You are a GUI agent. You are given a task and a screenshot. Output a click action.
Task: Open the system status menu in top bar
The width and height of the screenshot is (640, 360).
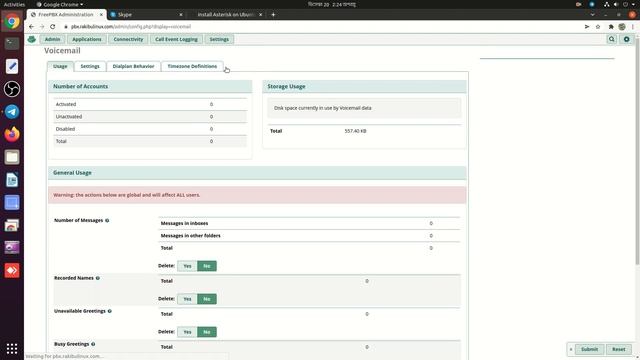(620, 4)
